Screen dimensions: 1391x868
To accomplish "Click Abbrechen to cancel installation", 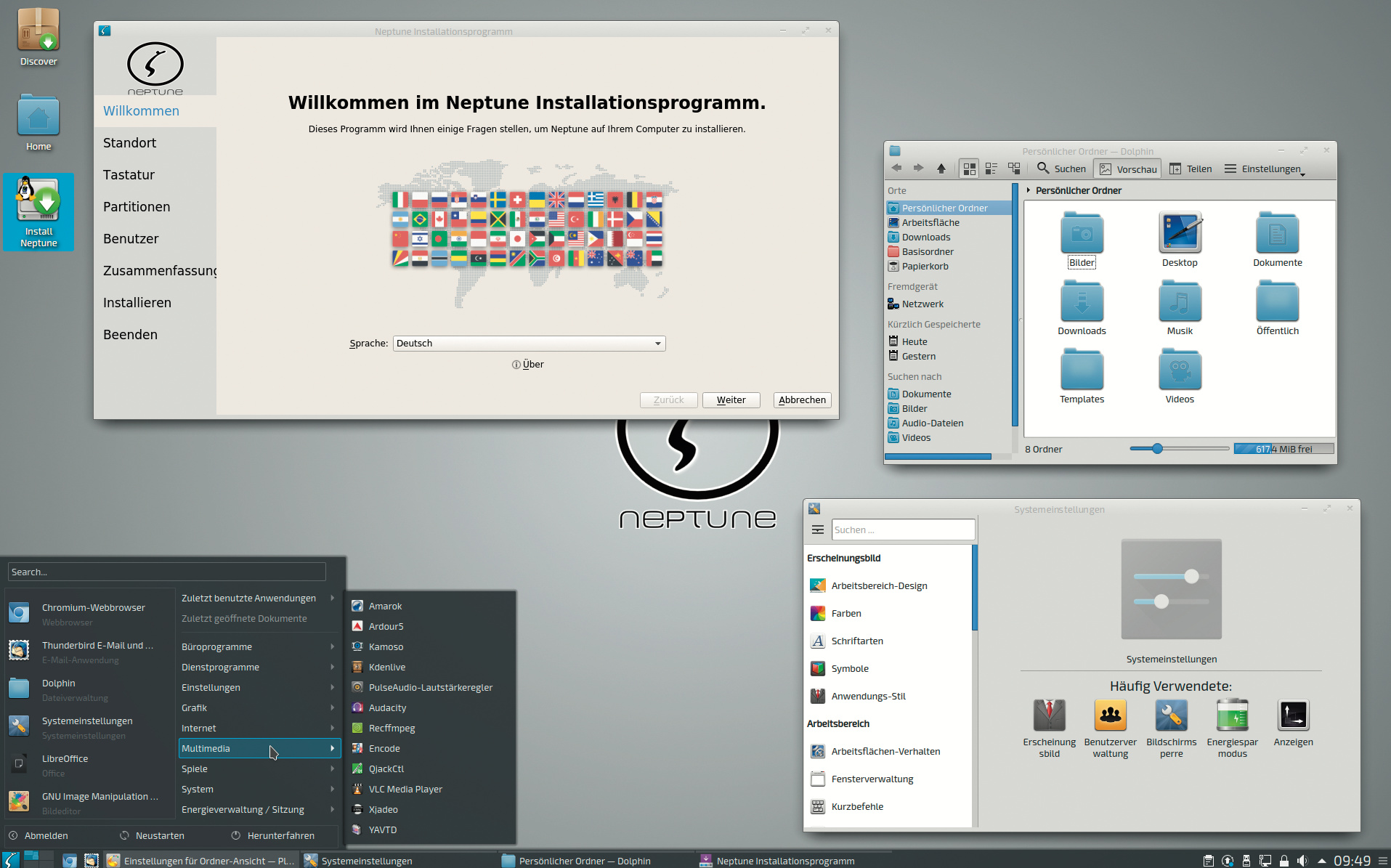I will (x=802, y=400).
